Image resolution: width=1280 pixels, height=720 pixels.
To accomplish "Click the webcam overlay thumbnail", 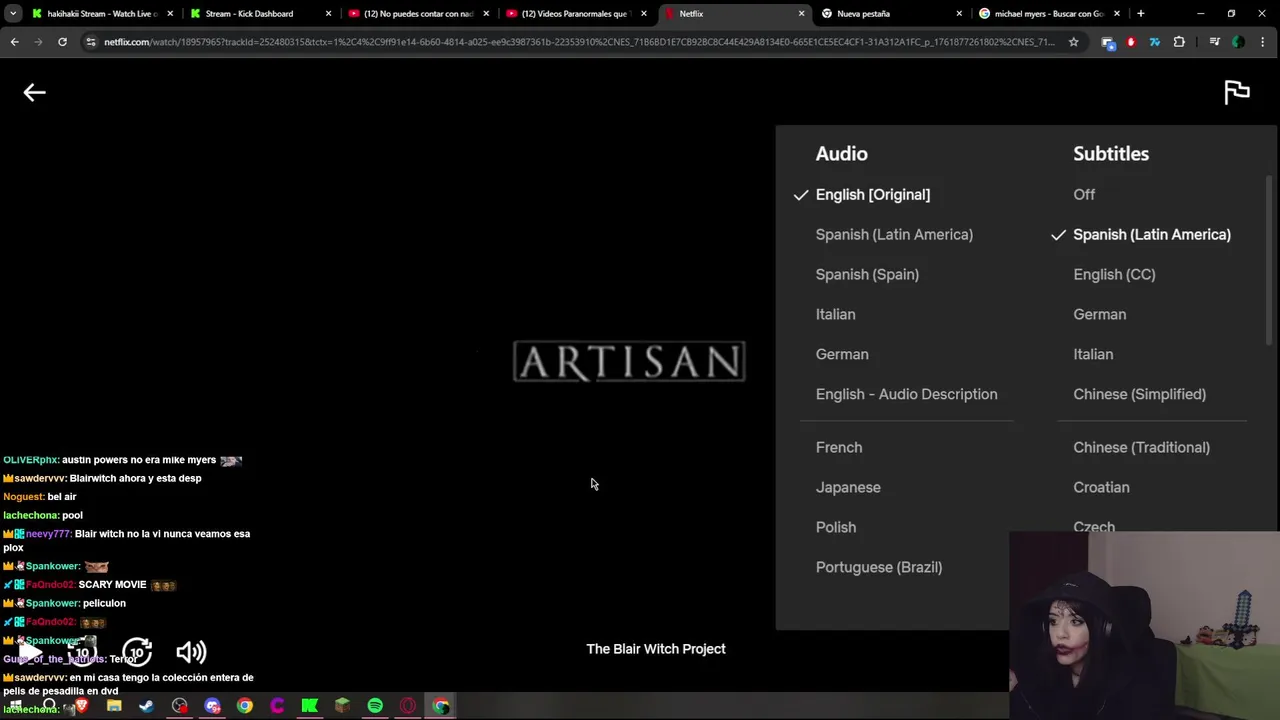I will 1144,625.
